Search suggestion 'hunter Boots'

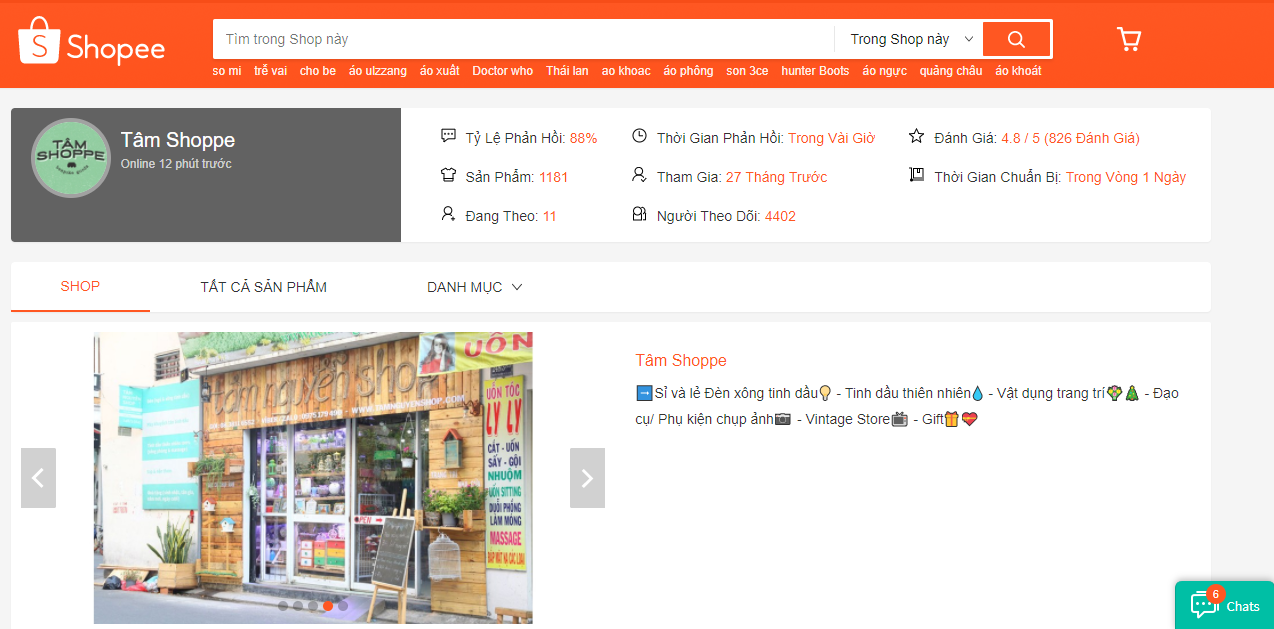(x=815, y=71)
